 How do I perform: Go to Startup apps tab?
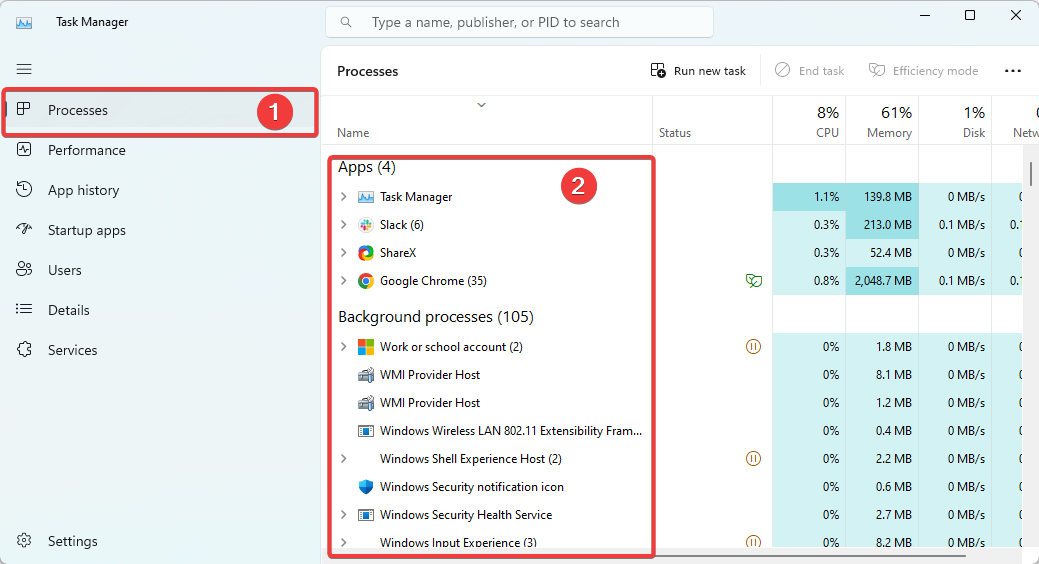(x=159, y=230)
